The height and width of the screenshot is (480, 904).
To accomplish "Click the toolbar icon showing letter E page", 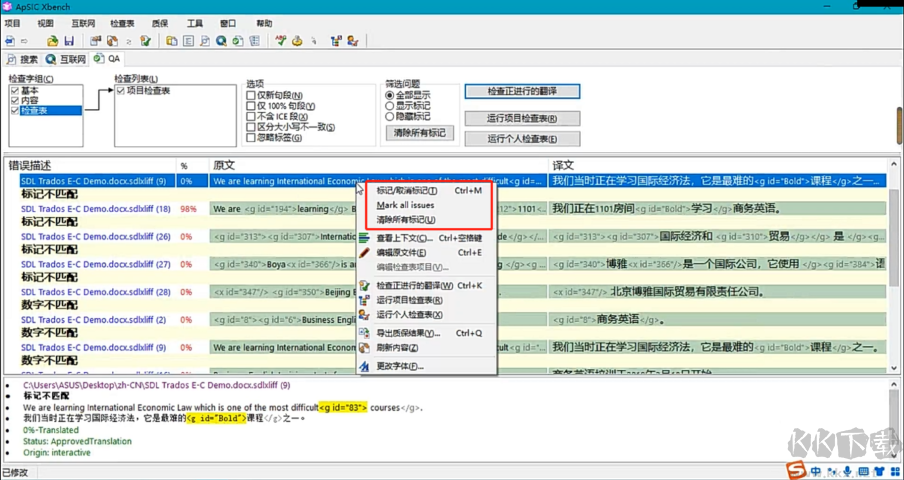I will pos(189,41).
